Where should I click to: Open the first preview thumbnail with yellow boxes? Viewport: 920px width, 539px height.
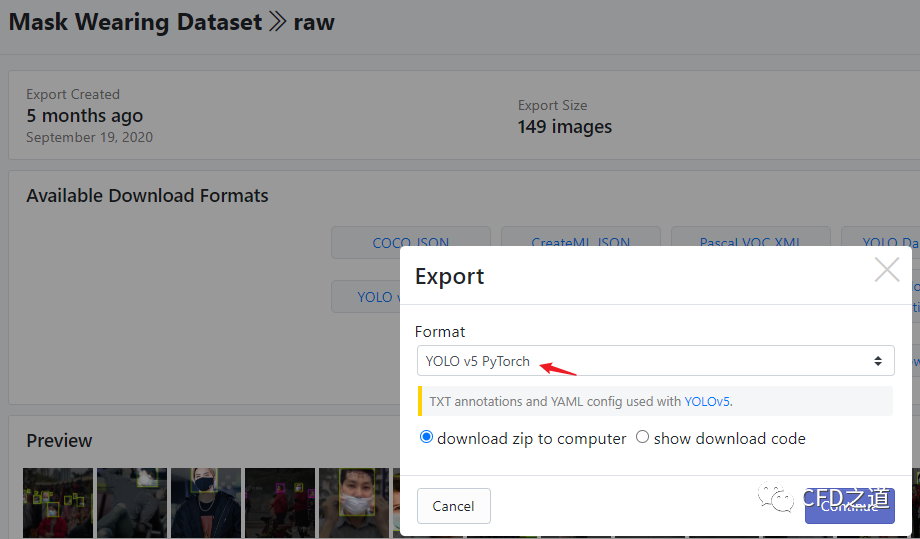coord(58,503)
